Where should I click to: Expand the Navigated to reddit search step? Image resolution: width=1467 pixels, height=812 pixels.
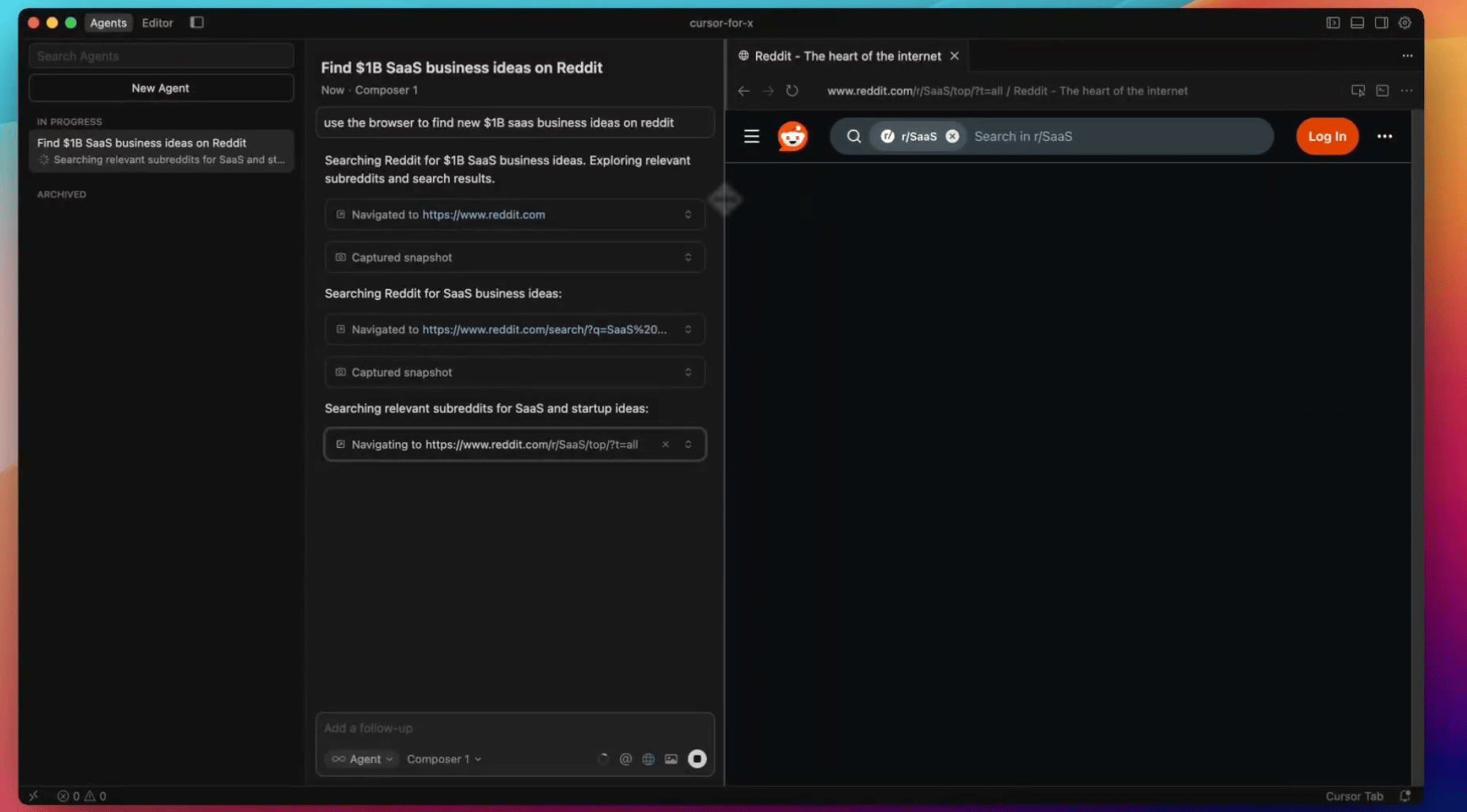point(688,329)
